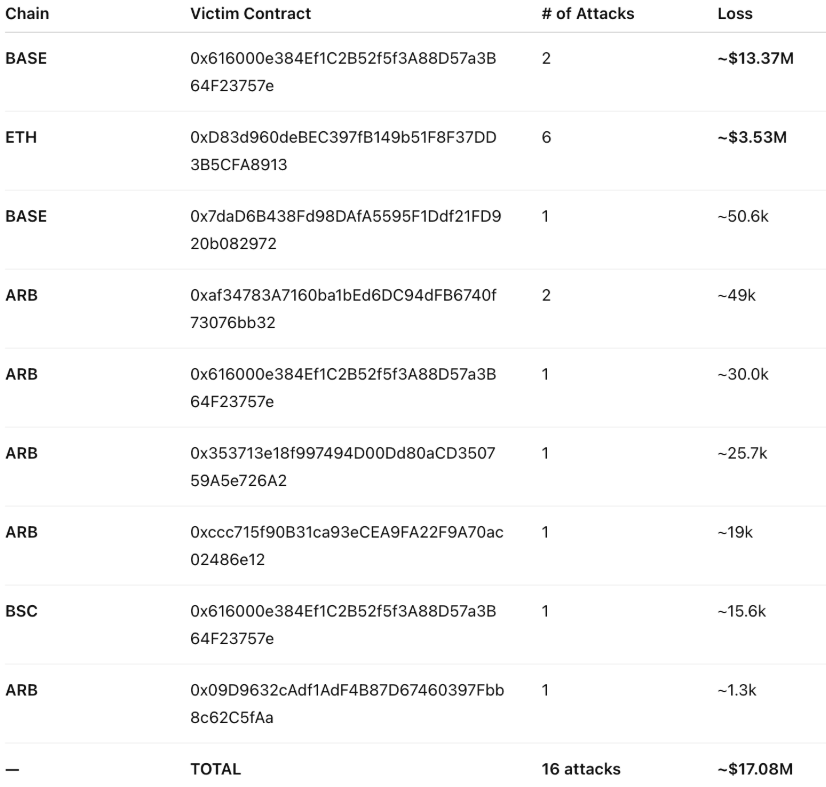Viewport: 826px width, 787px height.
Task: Click the ~50.6k loss cell
Action: click(x=742, y=217)
